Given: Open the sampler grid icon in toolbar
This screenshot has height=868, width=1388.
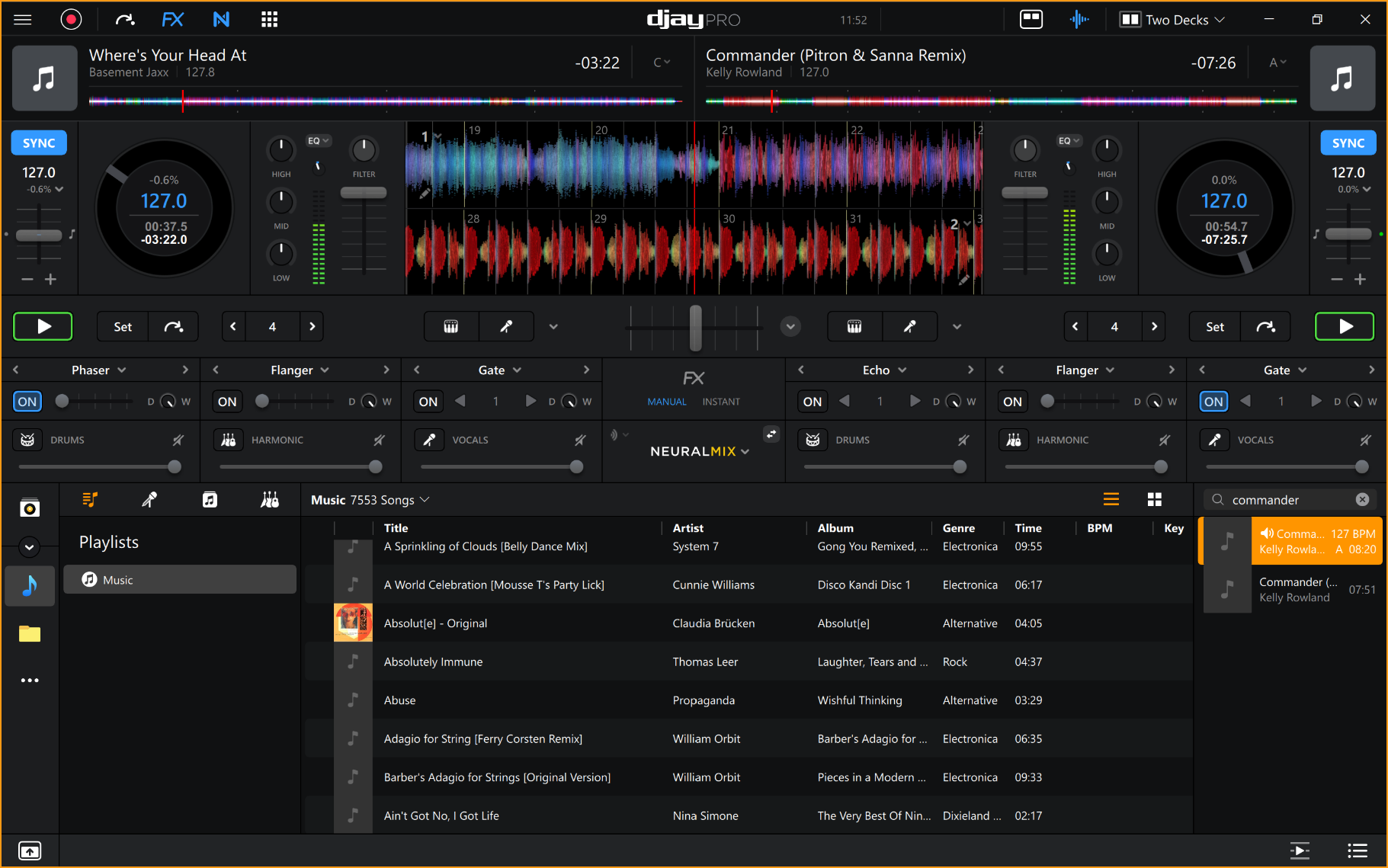Looking at the screenshot, I should click(269, 20).
